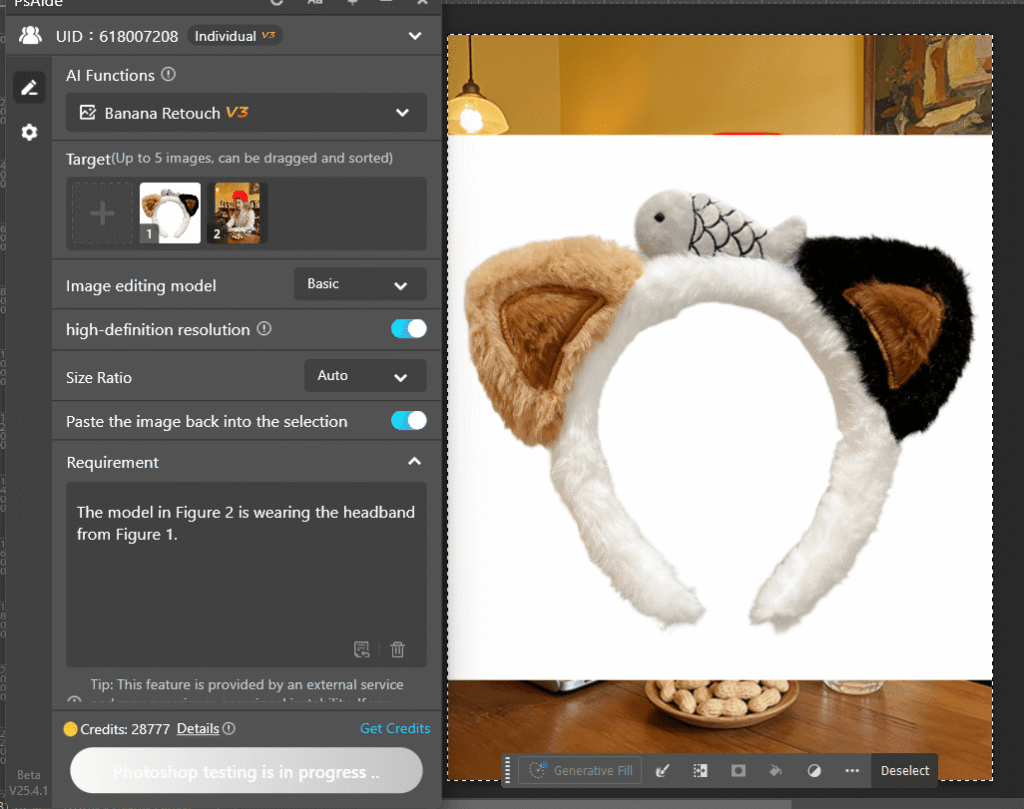Screen dimensions: 1024x809
Task: Select the edit pencil icon in the sidebar
Action: coord(29,88)
